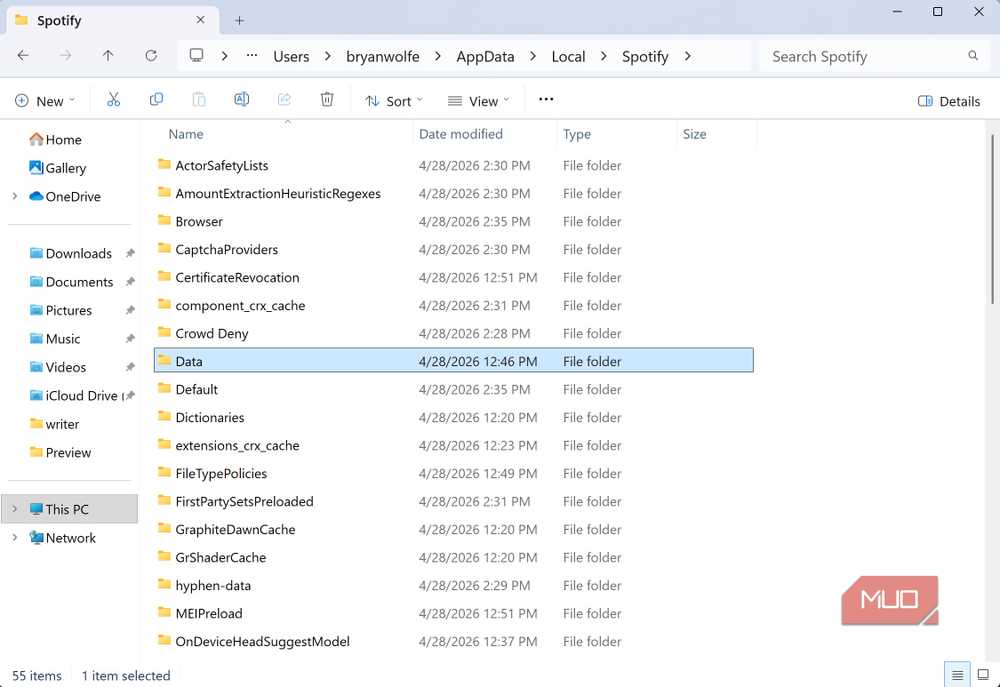Go back with the left arrow
Image resolution: width=1000 pixels, height=687 pixels.
tap(23, 55)
